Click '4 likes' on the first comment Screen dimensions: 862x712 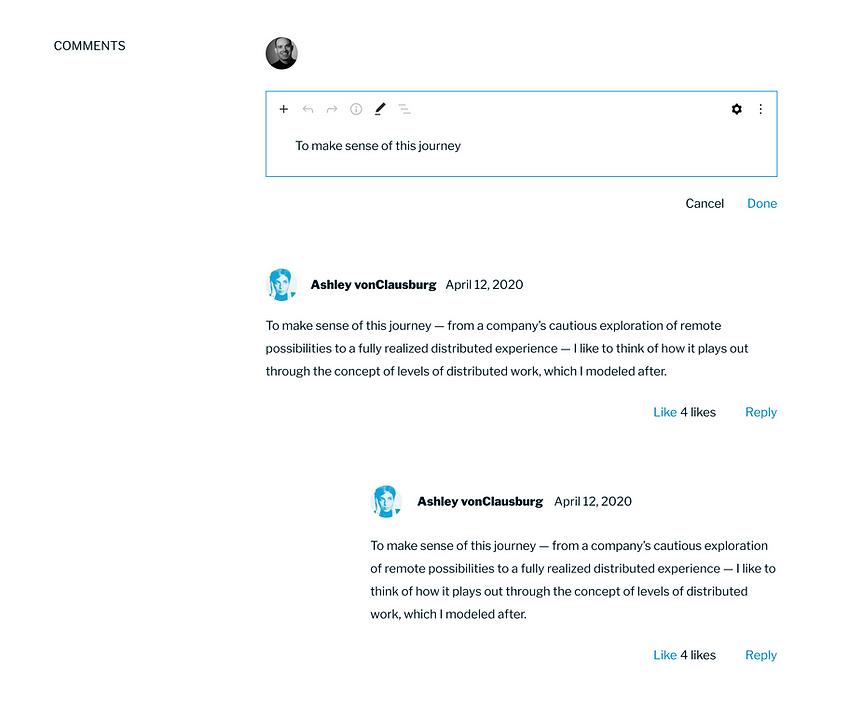click(x=698, y=412)
